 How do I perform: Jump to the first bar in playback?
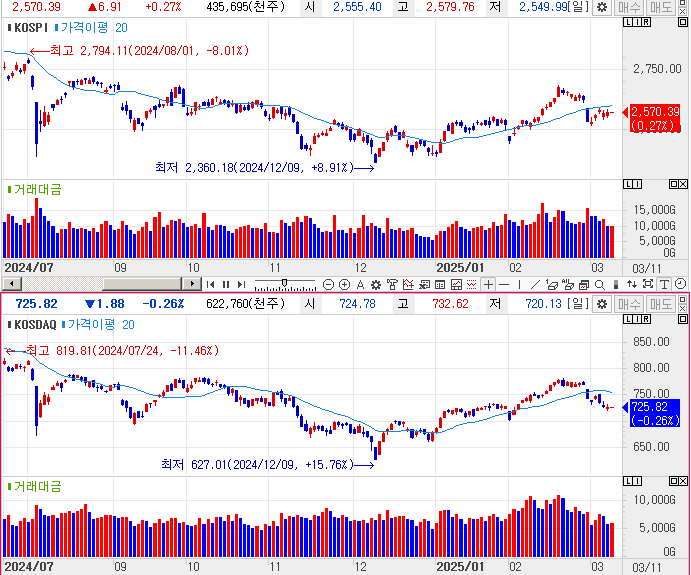[210, 285]
